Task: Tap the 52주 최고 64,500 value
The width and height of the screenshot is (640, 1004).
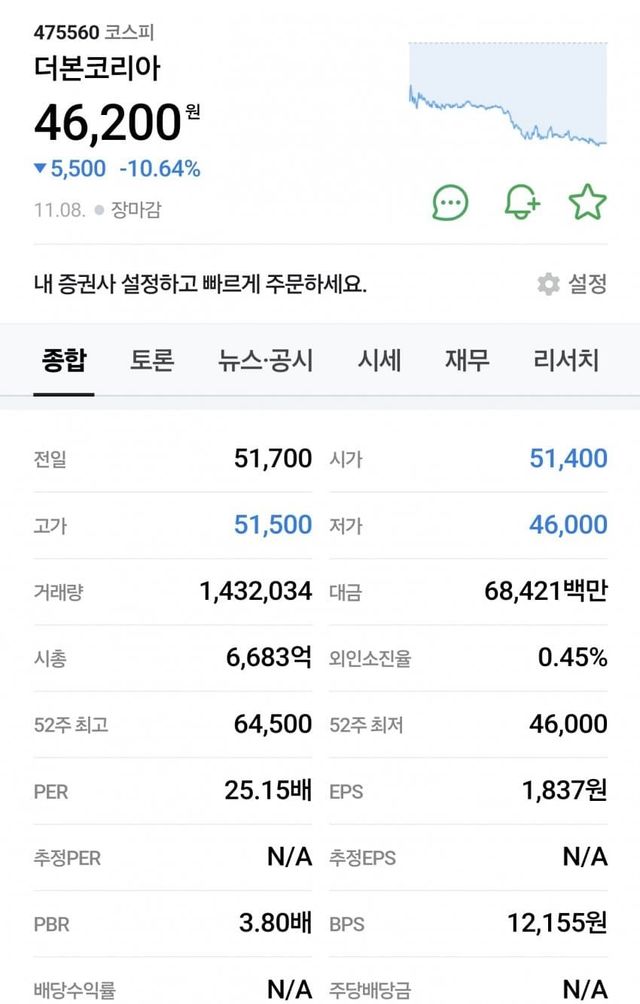Action: (x=273, y=725)
